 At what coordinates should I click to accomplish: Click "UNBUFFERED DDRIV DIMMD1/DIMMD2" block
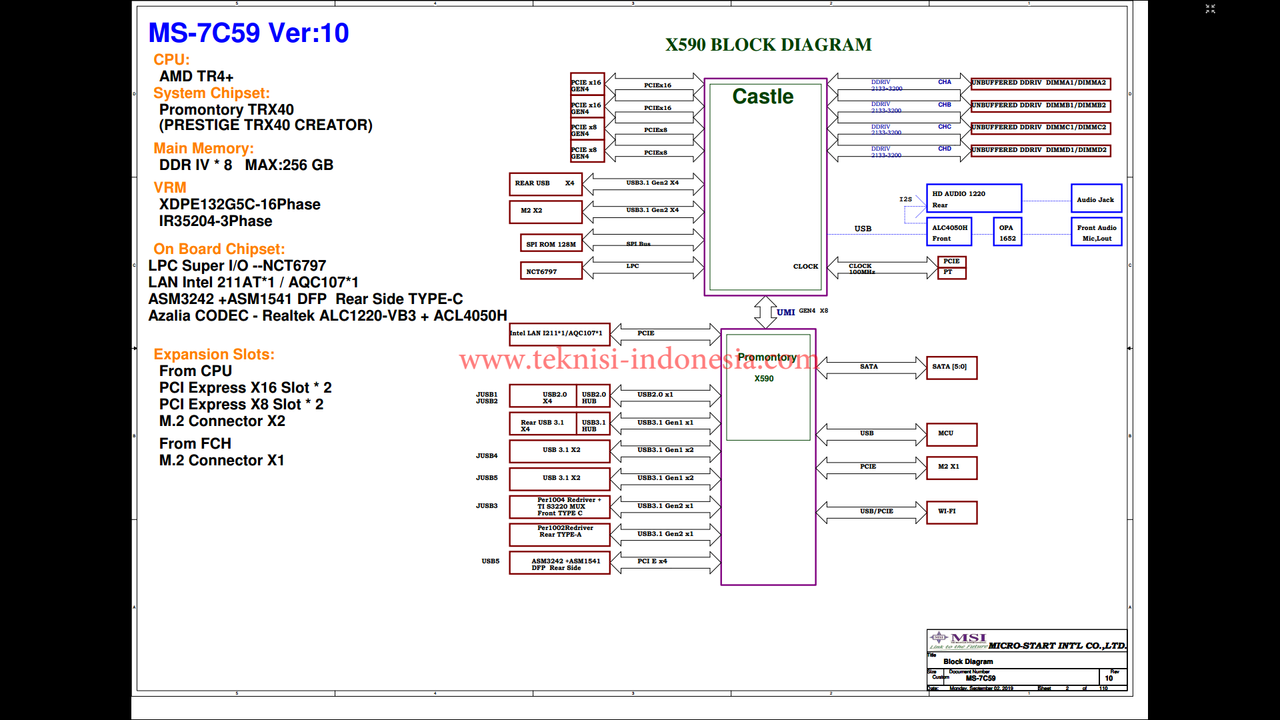click(1040, 150)
